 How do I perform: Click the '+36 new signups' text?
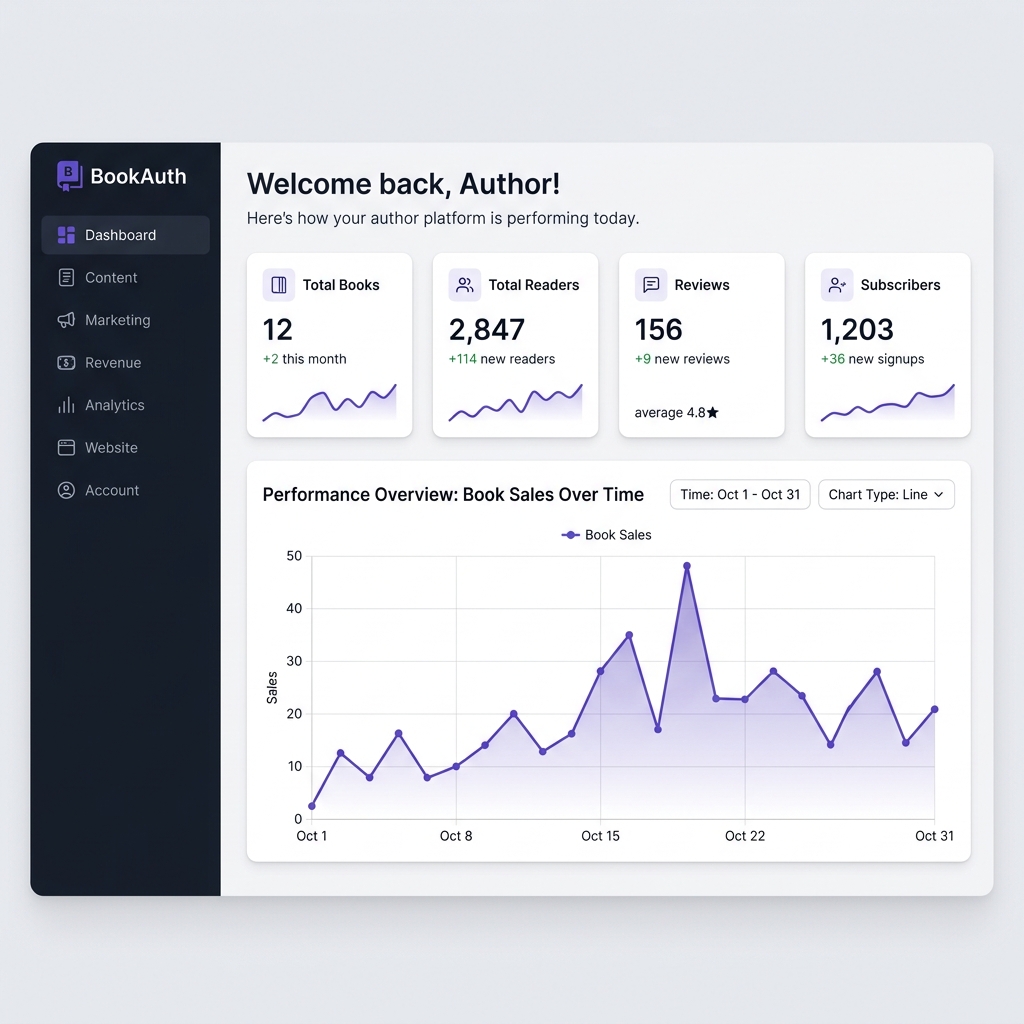click(872, 359)
